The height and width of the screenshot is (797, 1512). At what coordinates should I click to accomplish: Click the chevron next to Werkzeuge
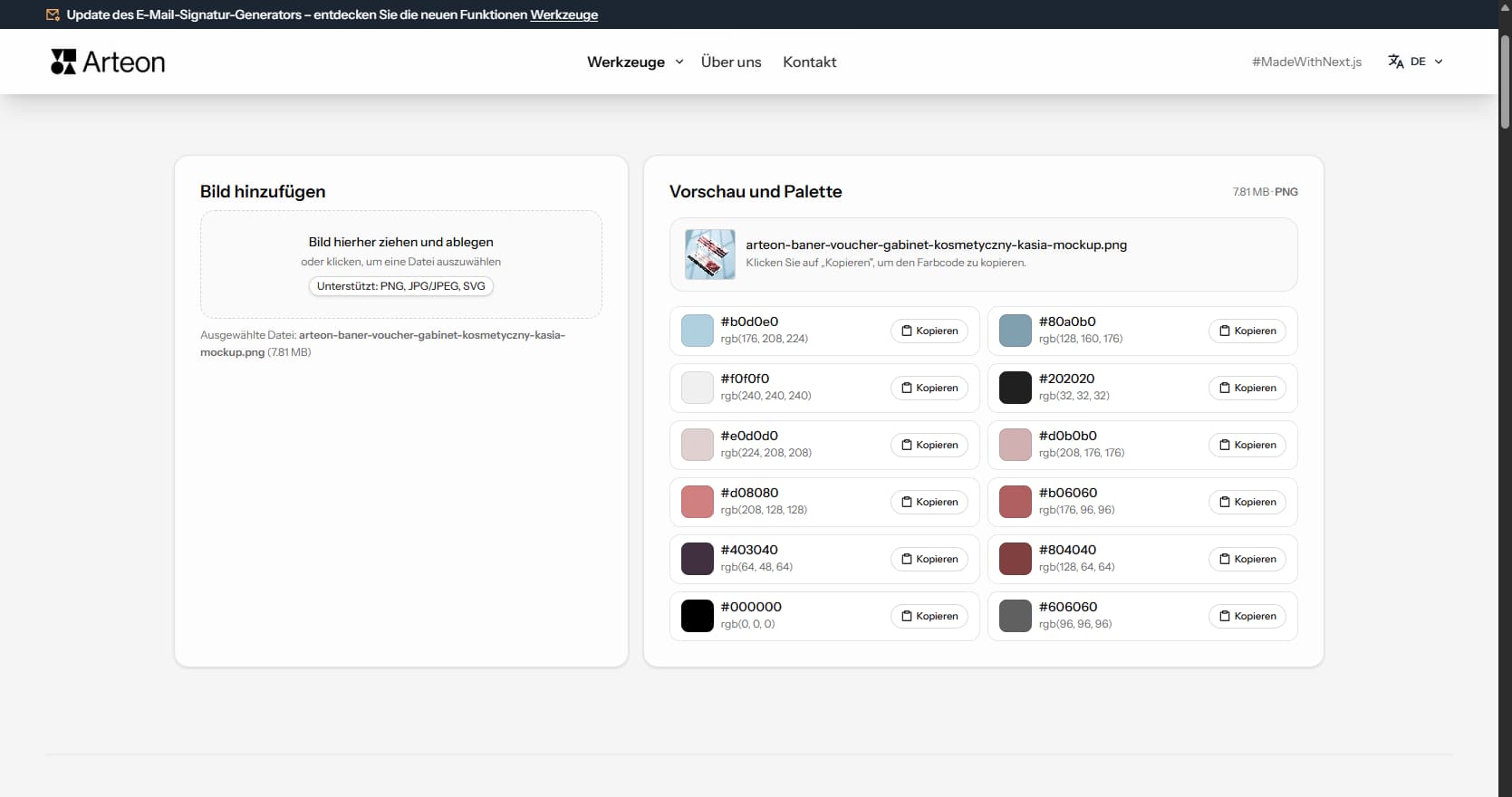click(x=679, y=62)
